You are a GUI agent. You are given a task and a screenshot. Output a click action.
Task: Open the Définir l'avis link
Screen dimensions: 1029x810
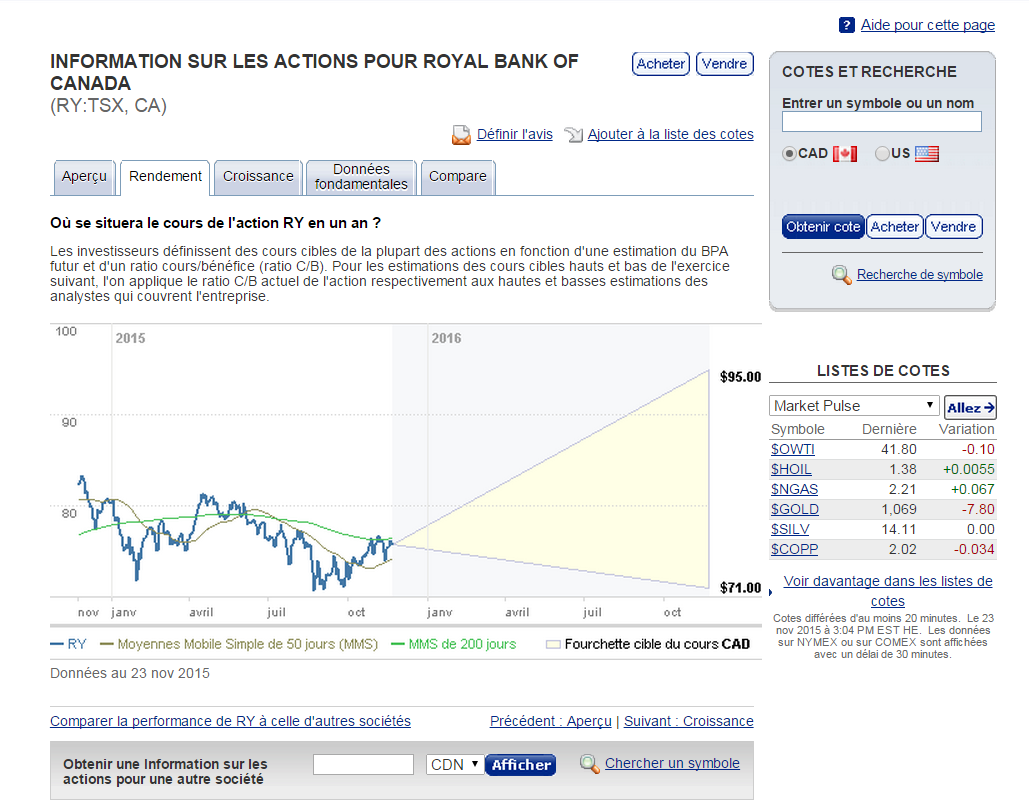coord(514,134)
